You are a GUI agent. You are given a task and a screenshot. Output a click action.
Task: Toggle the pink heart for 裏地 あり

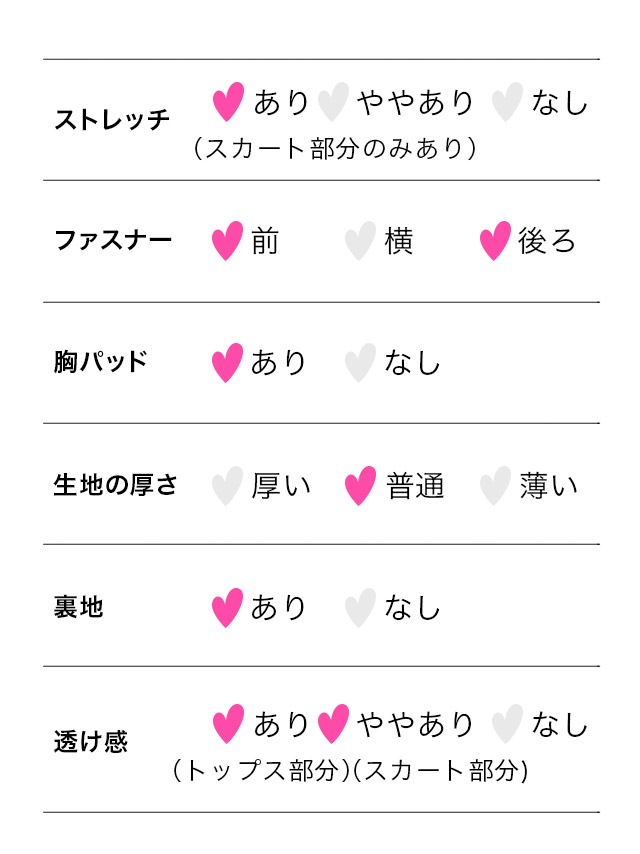[x=227, y=608]
